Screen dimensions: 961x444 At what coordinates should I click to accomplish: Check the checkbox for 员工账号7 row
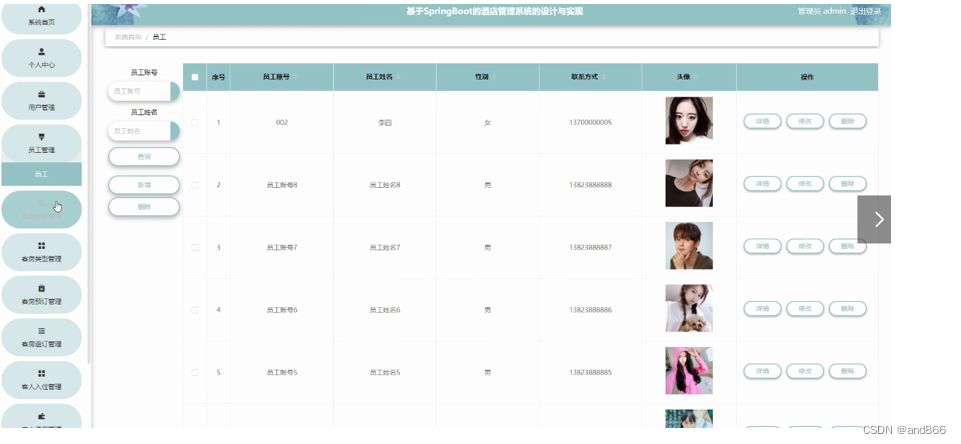[x=195, y=248]
